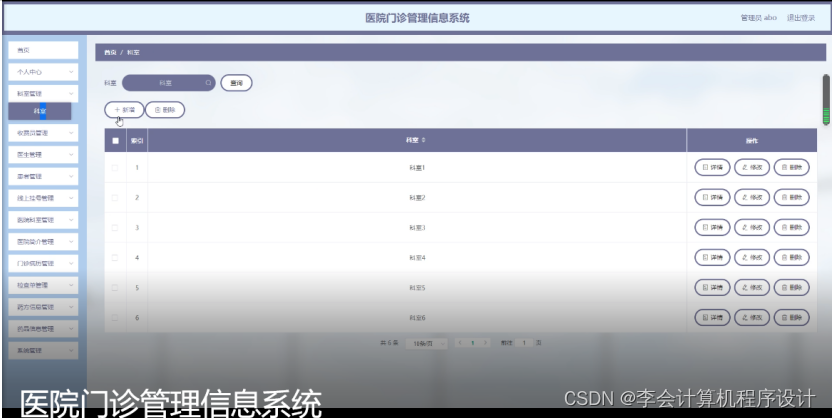Open 详情 for 科室4
Screen dimensions: 832x418
click(713, 257)
